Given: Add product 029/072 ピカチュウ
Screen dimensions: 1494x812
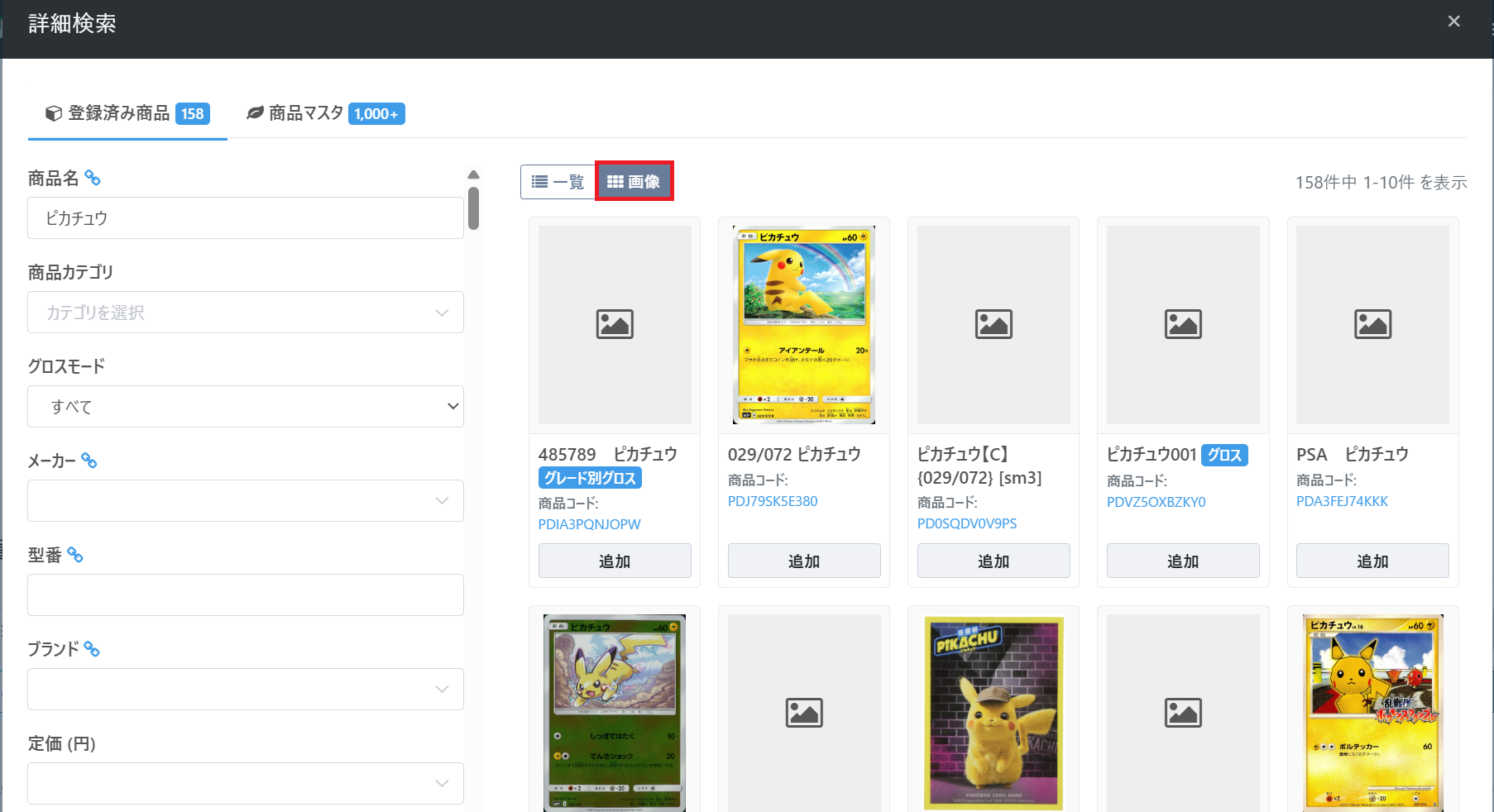Looking at the screenshot, I should [804, 561].
